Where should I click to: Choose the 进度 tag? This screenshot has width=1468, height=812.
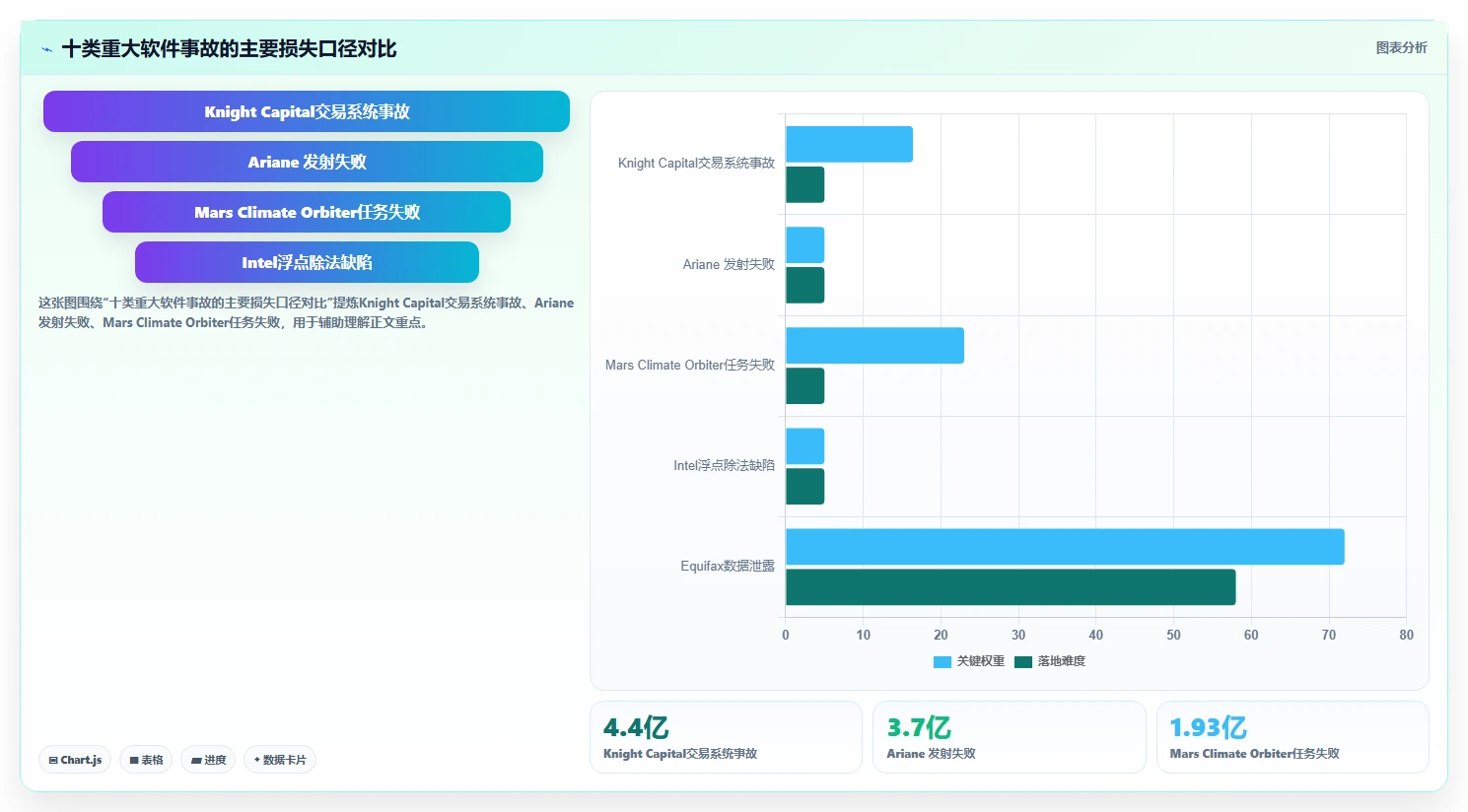208,760
